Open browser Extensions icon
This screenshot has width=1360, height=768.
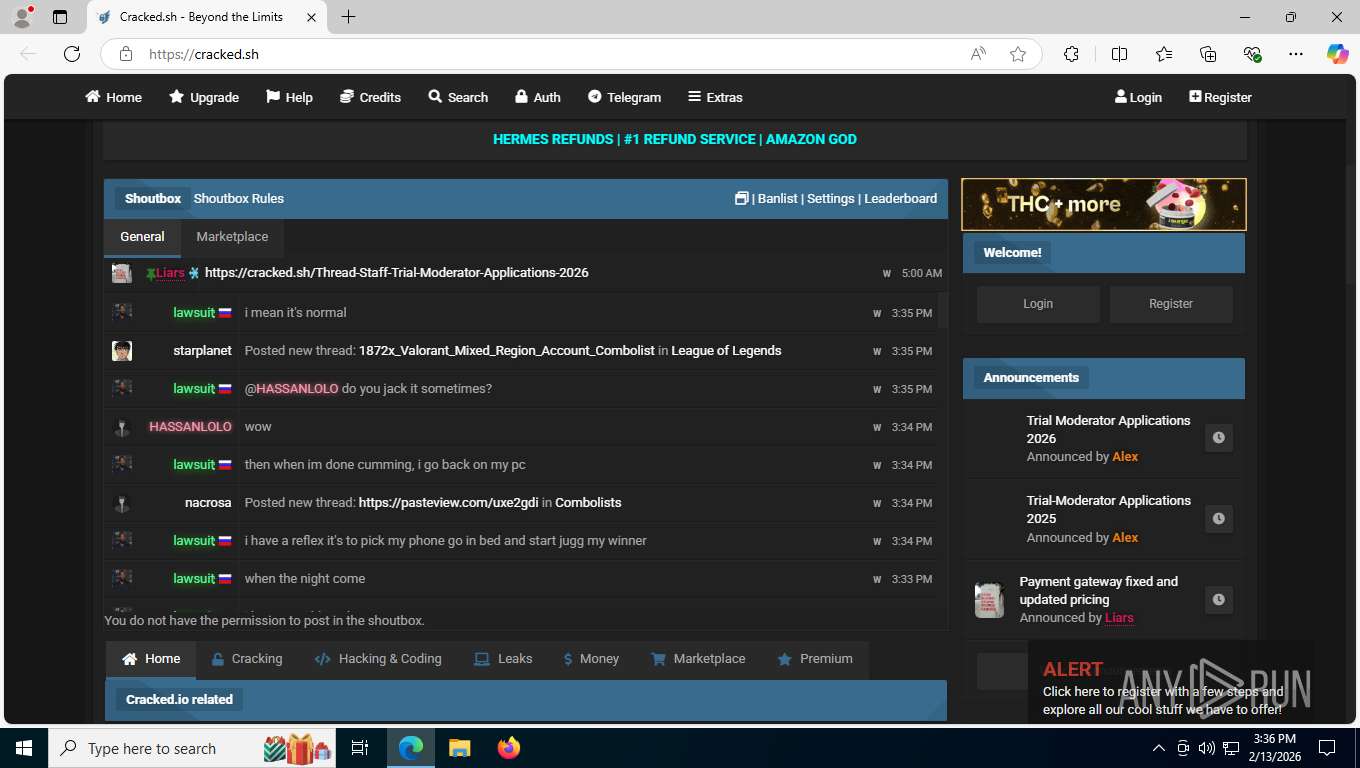pyautogui.click(x=1071, y=54)
